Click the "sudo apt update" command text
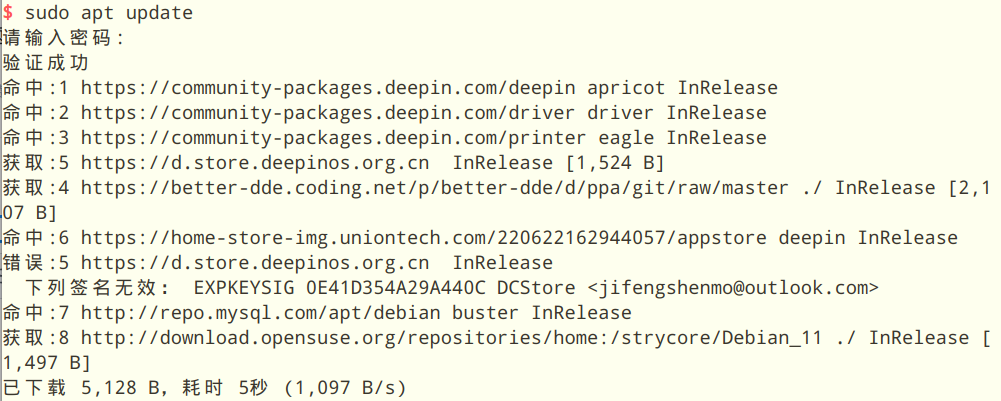Screen dimensions: 1001x401 coord(109,13)
